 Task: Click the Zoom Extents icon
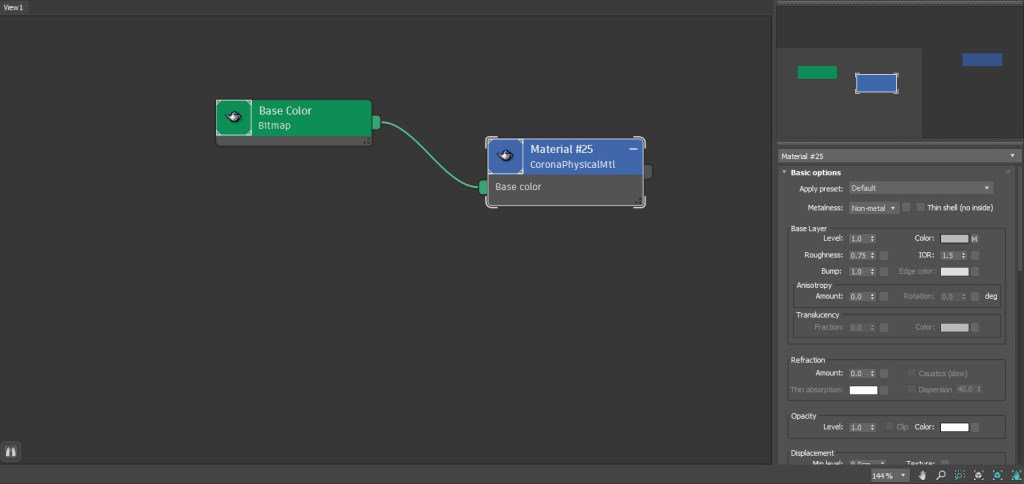[x=979, y=476]
